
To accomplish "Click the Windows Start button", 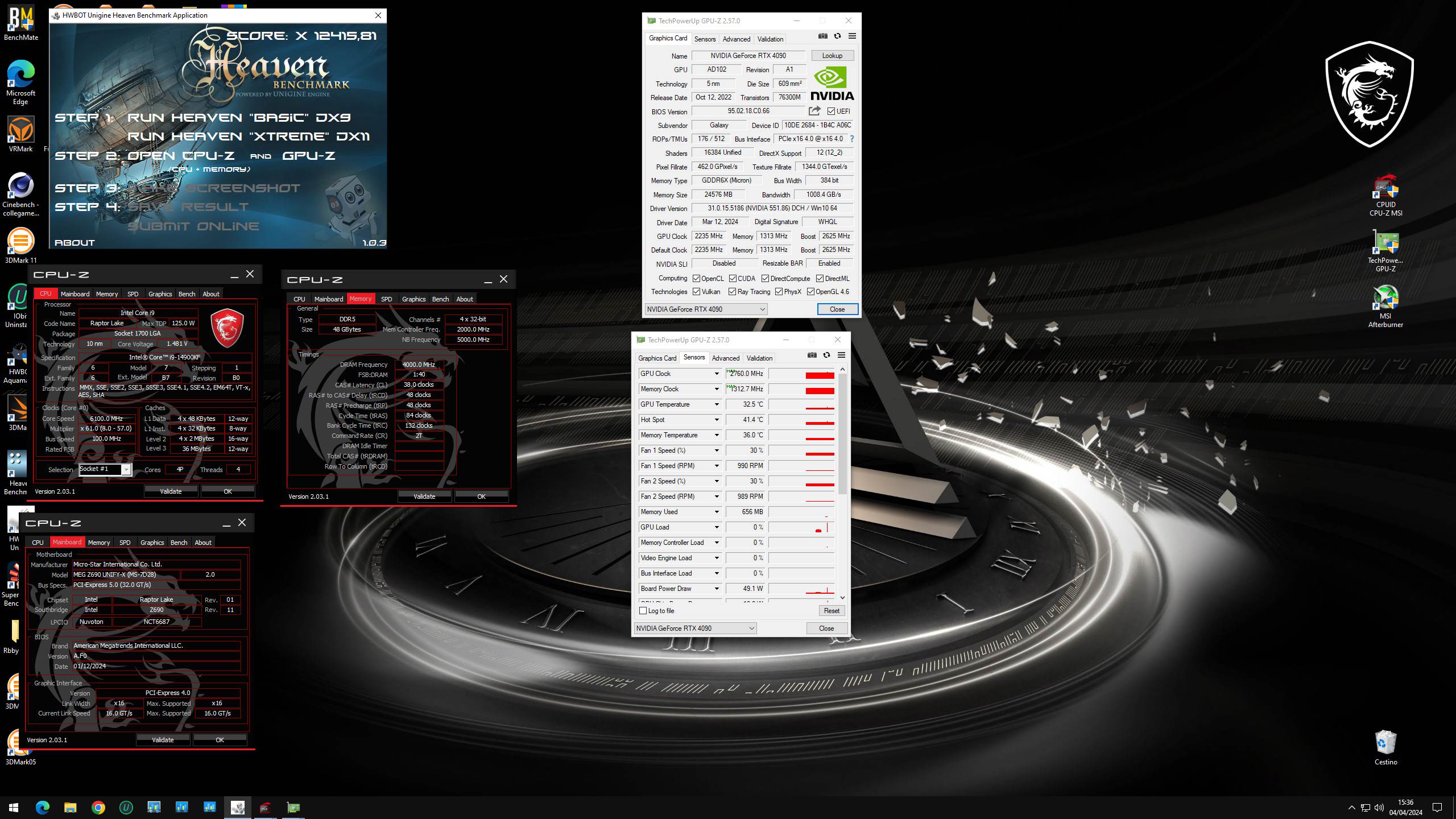I will [14, 808].
